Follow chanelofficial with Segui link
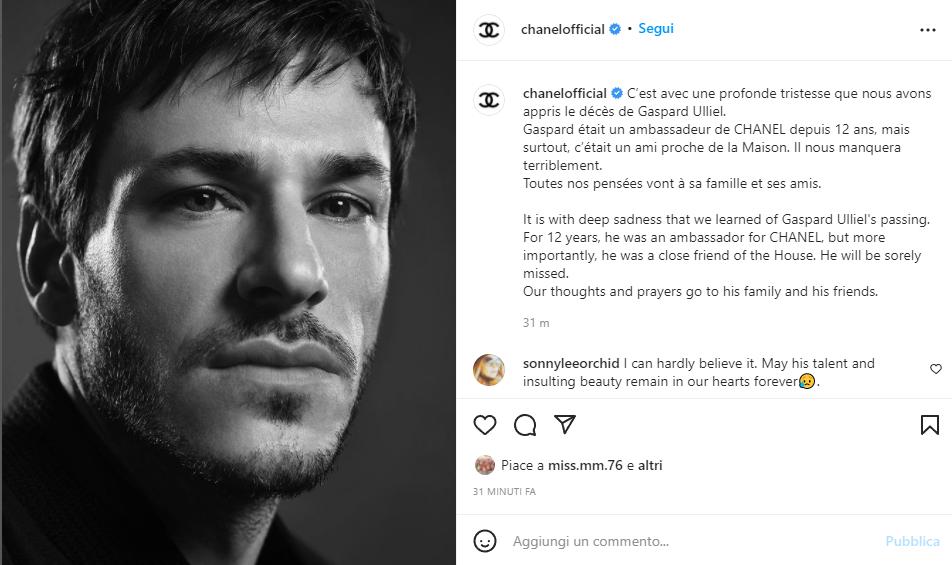Image resolution: width=952 pixels, height=565 pixels. (656, 29)
